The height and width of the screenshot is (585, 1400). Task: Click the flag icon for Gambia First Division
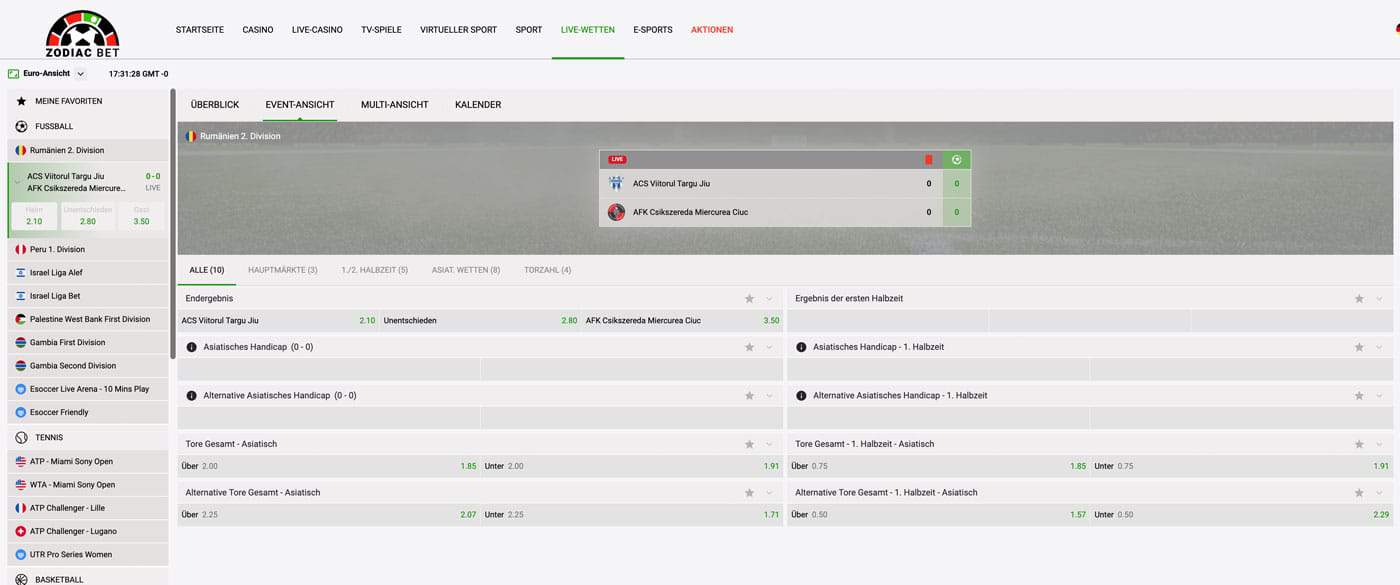(21, 342)
